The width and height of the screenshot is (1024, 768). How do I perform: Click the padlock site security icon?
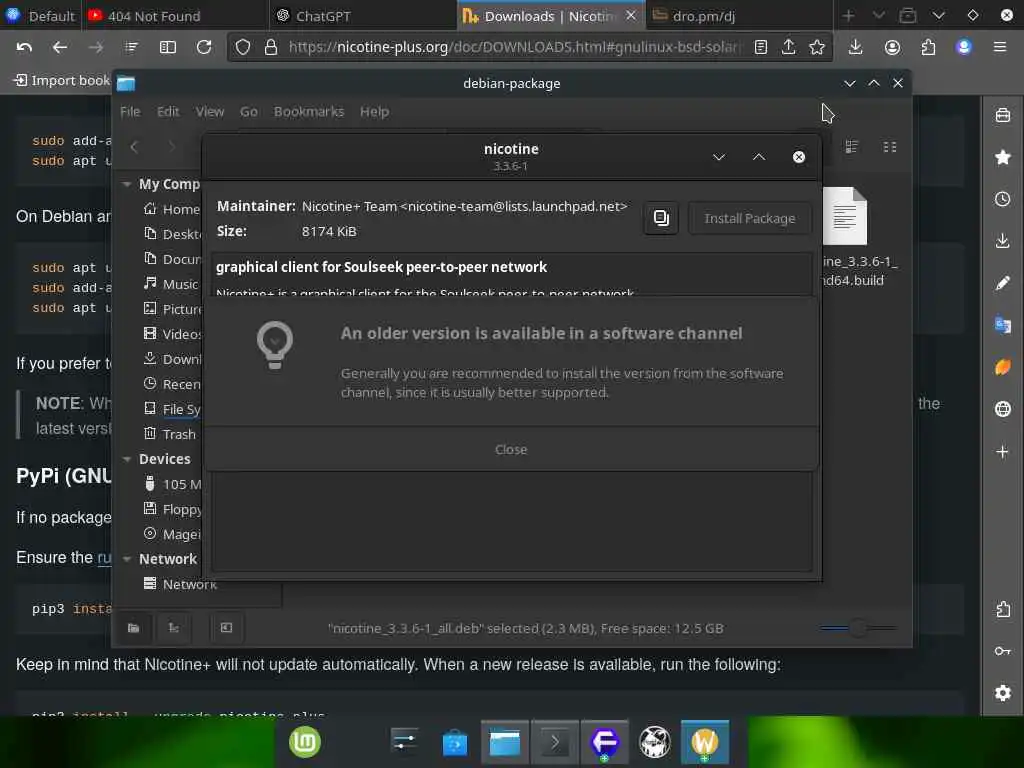270,47
